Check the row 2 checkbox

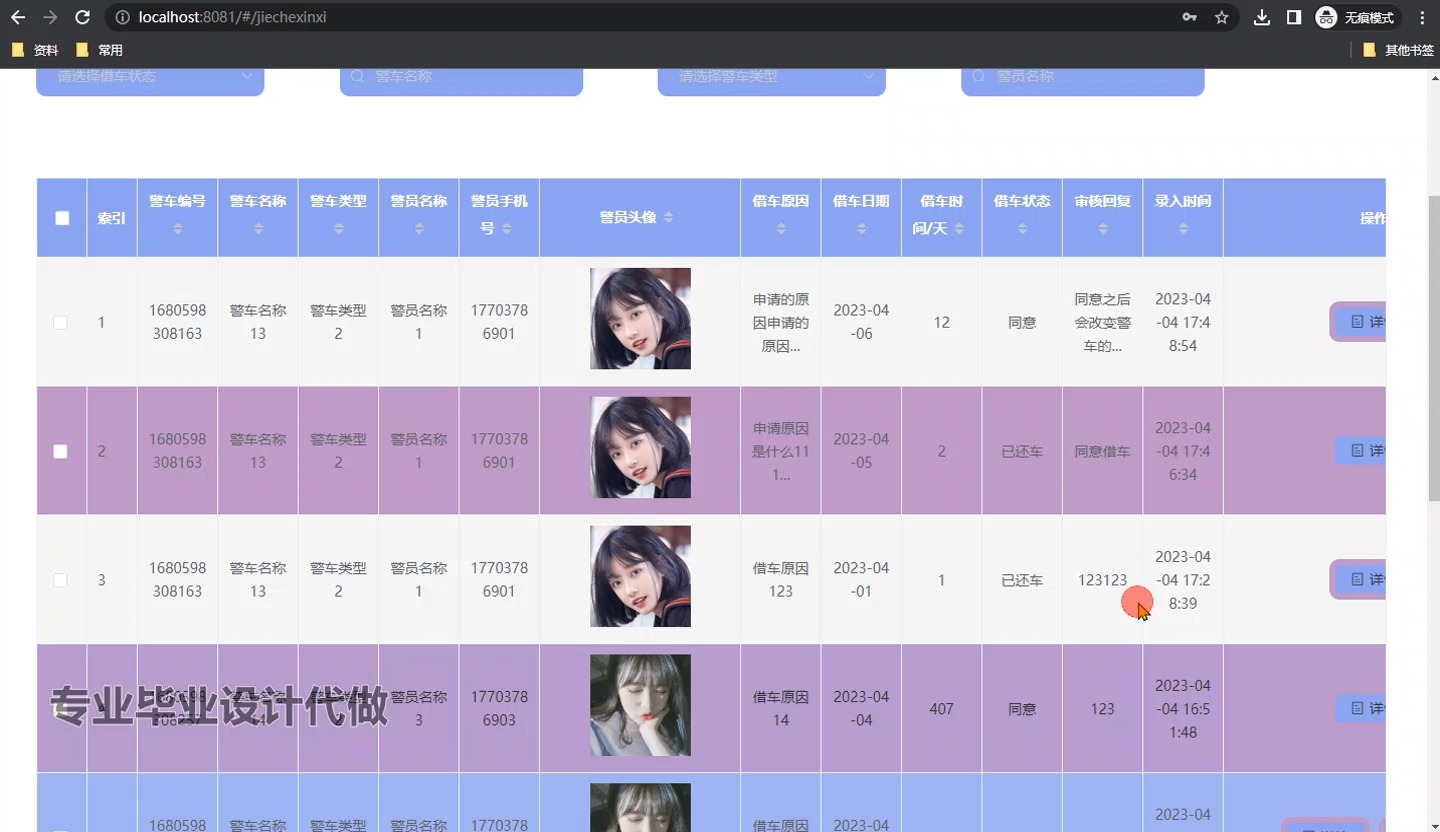tap(60, 452)
